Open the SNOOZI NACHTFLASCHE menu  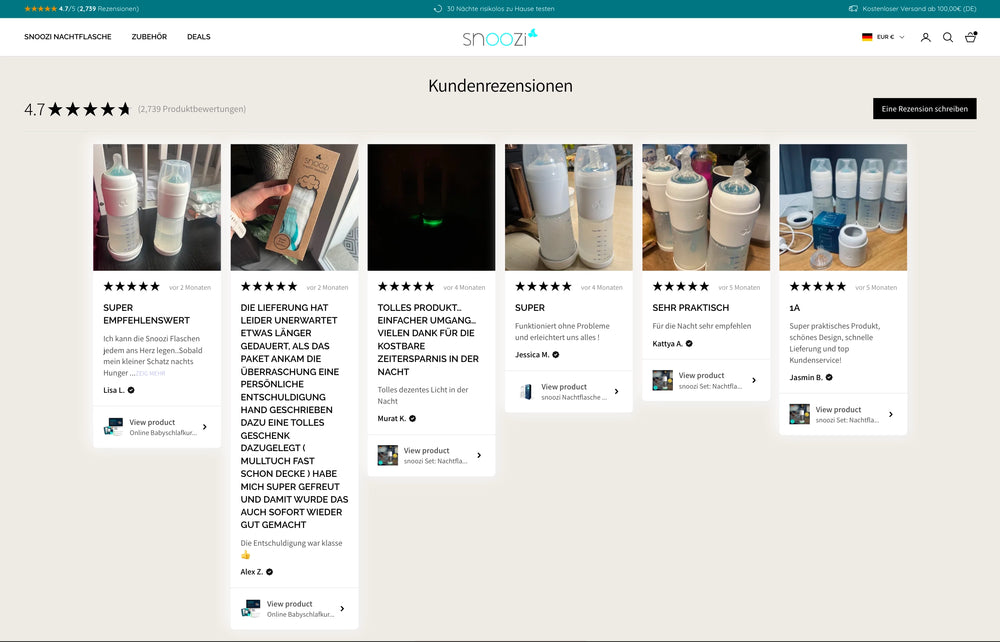click(x=68, y=37)
